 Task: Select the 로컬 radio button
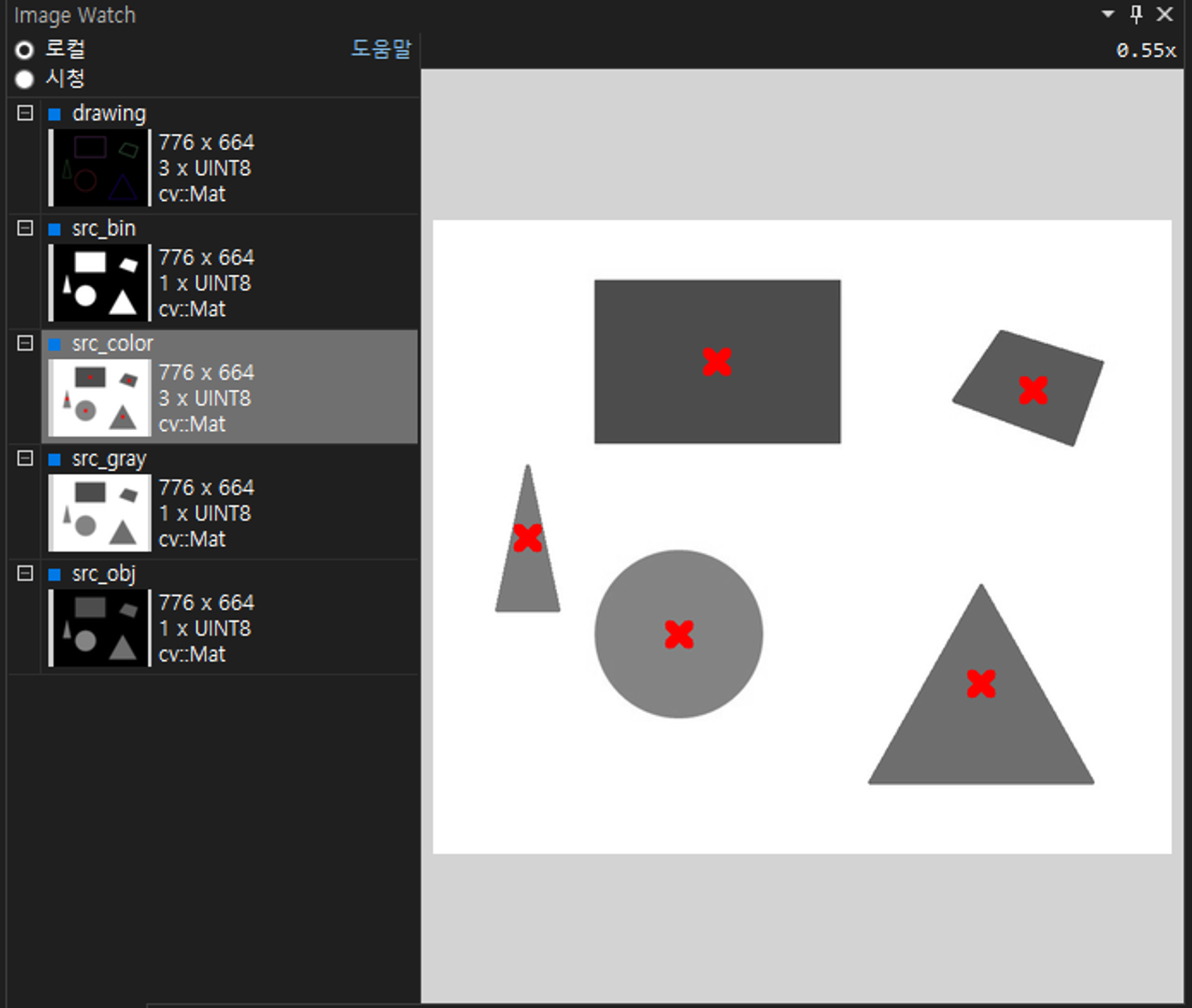(25, 50)
